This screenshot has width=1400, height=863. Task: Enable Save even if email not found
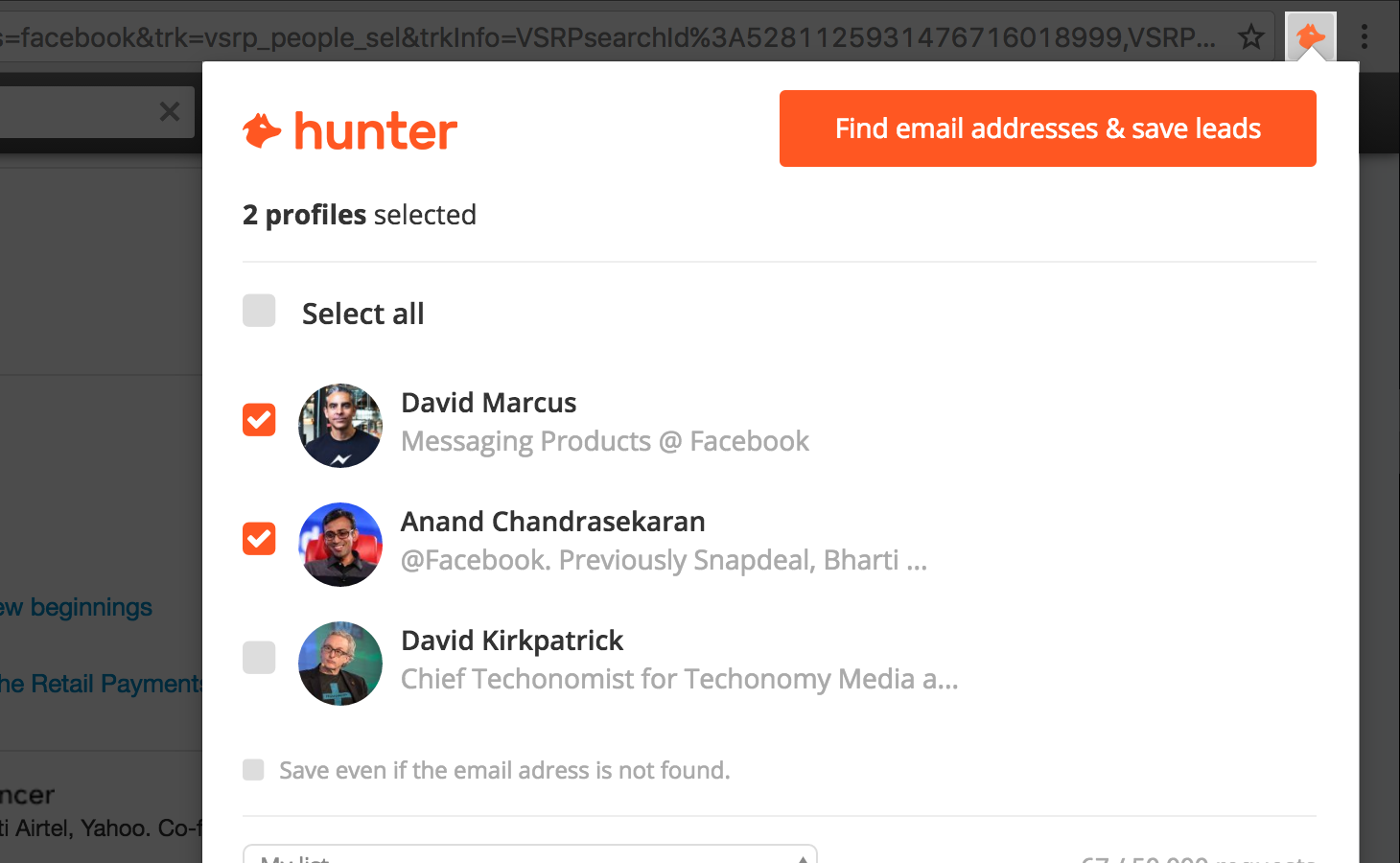pos(253,770)
